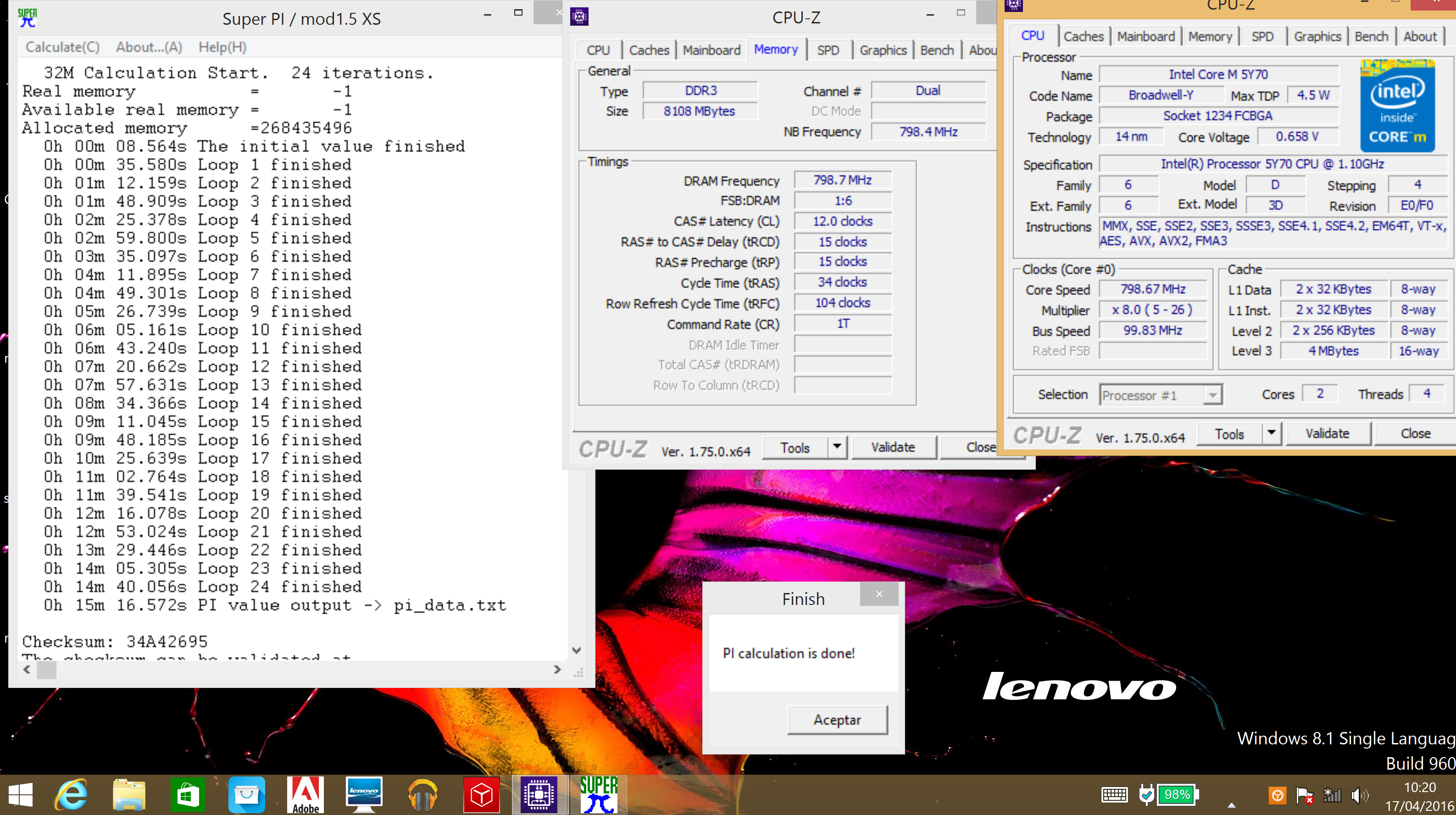Screen dimensions: 1456x815
Task: Open Calculate(C) menu in Super PI
Action: coord(62,48)
